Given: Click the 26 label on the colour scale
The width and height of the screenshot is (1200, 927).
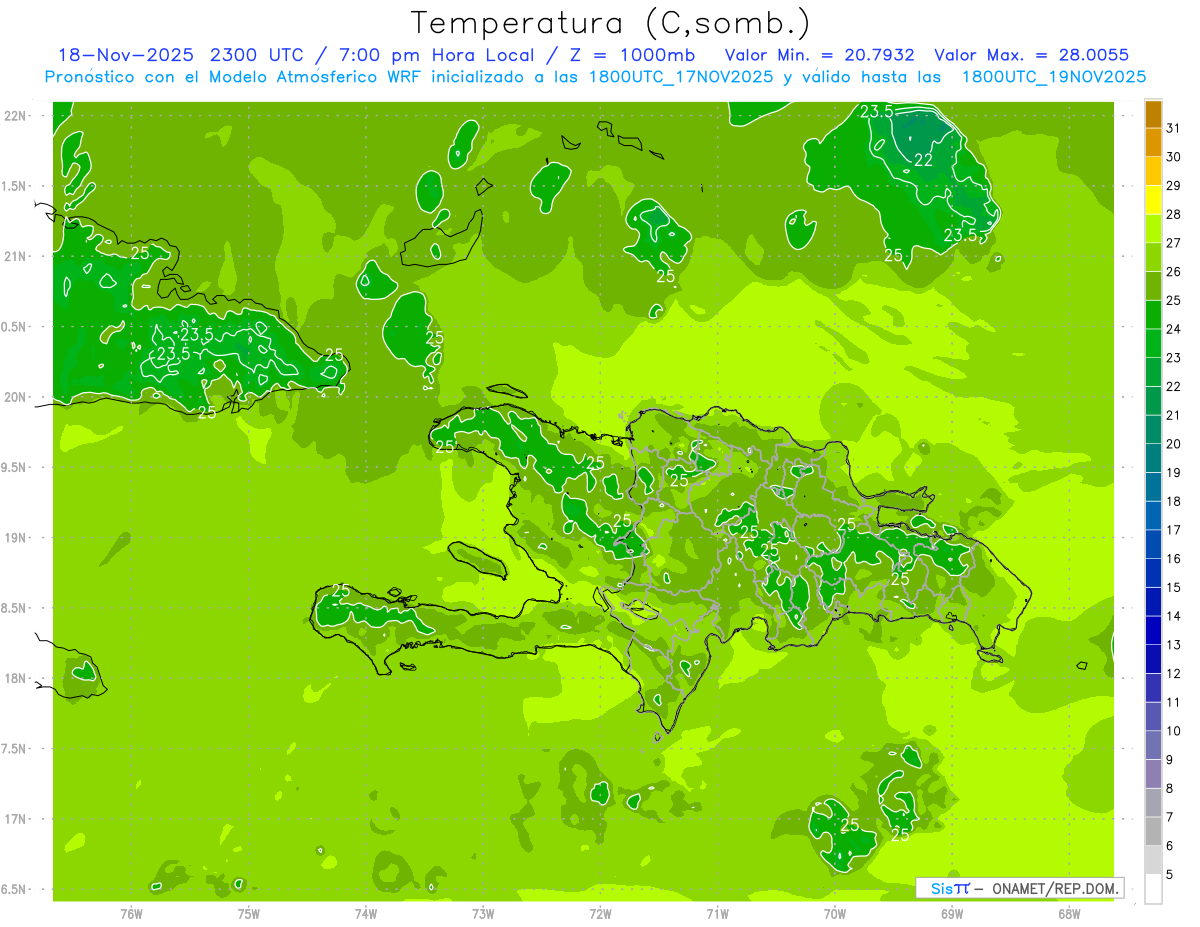Looking at the screenshot, I should (x=1174, y=272).
